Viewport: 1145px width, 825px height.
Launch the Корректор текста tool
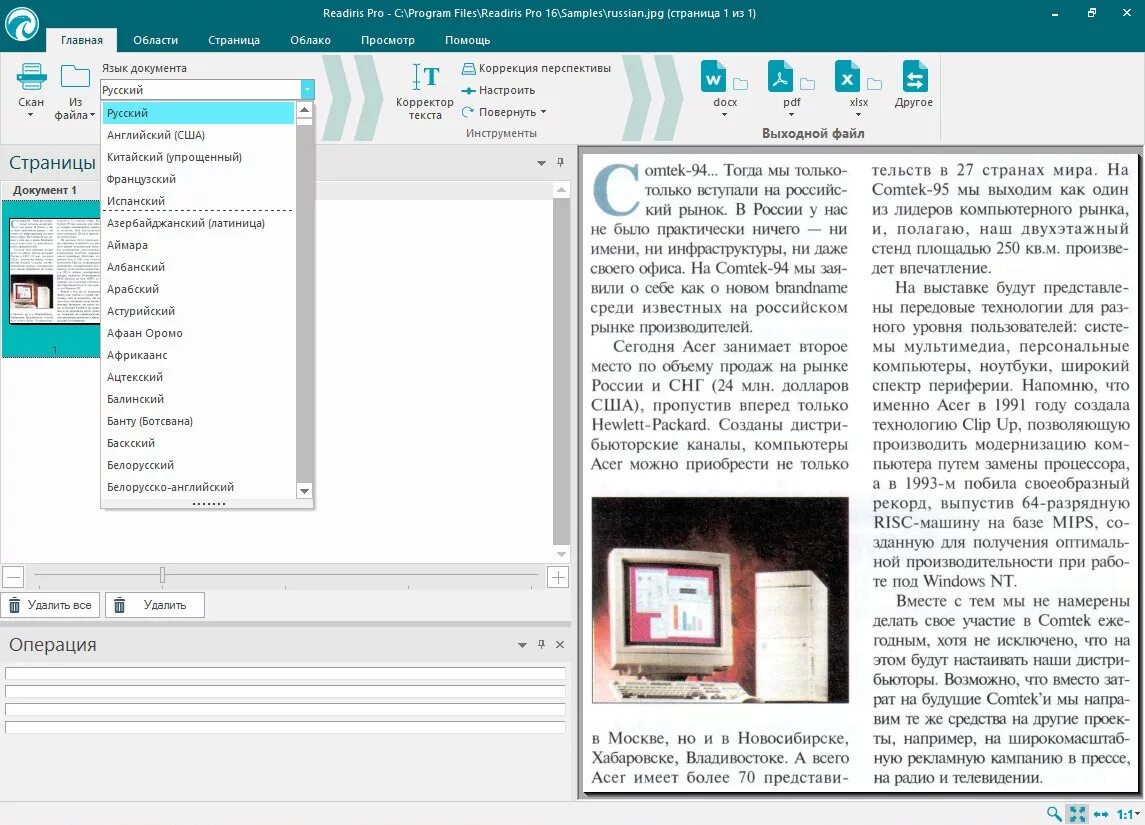(x=425, y=91)
